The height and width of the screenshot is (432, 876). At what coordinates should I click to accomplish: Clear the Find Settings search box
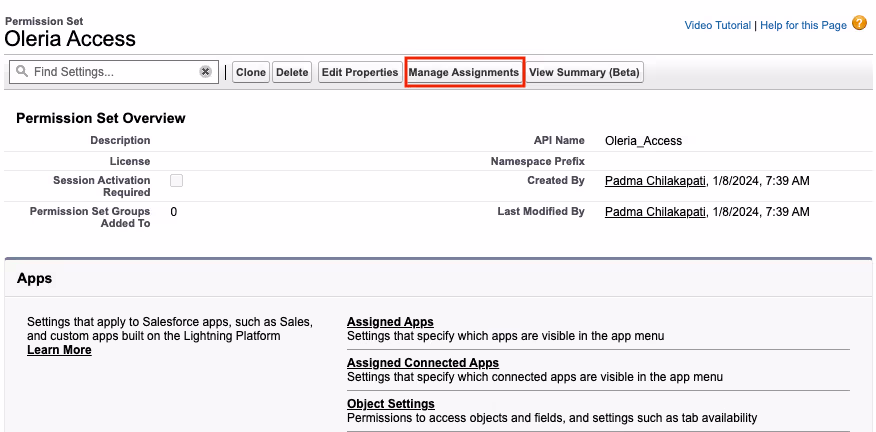(x=206, y=72)
